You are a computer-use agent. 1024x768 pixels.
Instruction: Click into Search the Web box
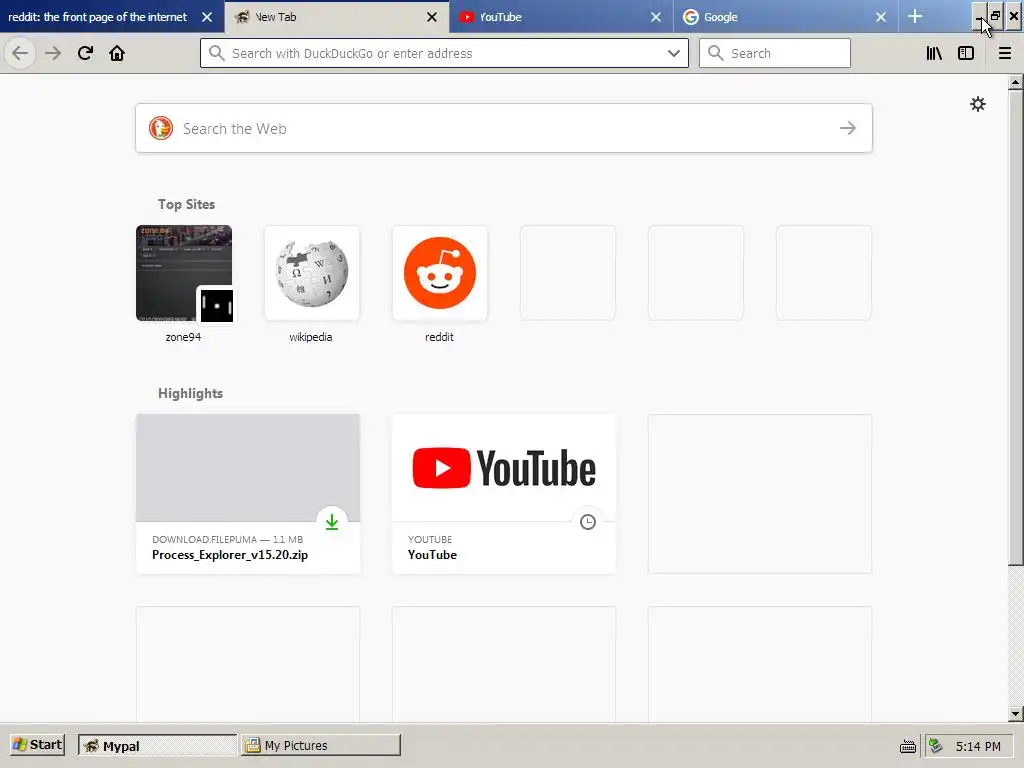tap(504, 128)
